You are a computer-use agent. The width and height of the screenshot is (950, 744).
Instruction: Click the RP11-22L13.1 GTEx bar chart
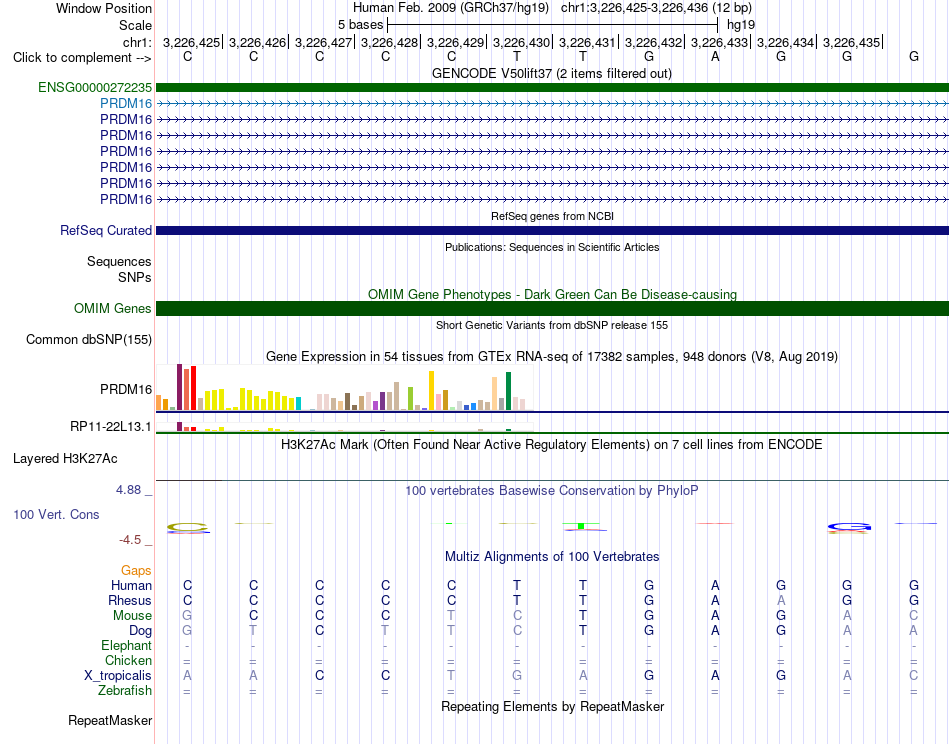(344, 427)
